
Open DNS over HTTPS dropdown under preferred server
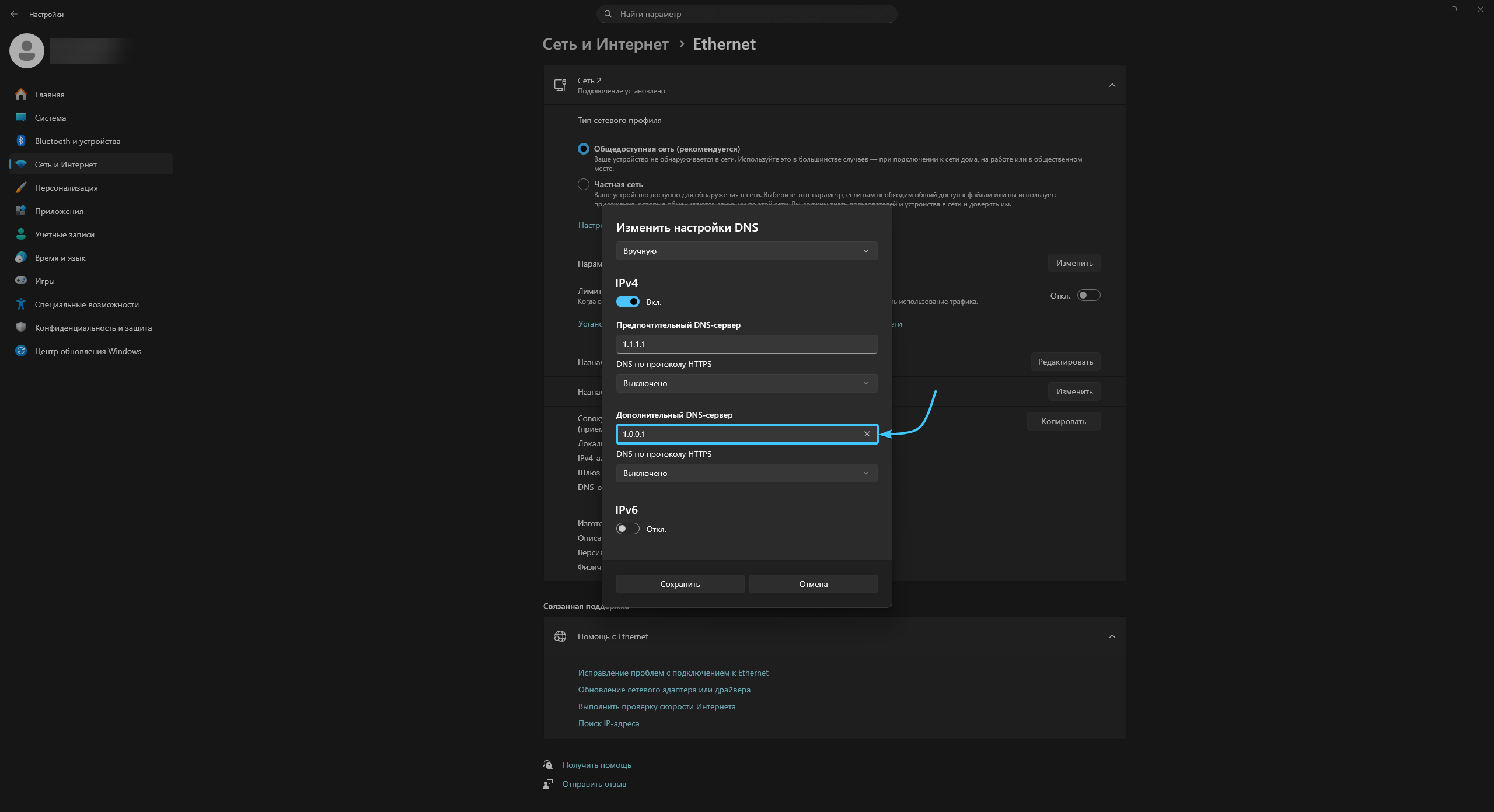(746, 383)
